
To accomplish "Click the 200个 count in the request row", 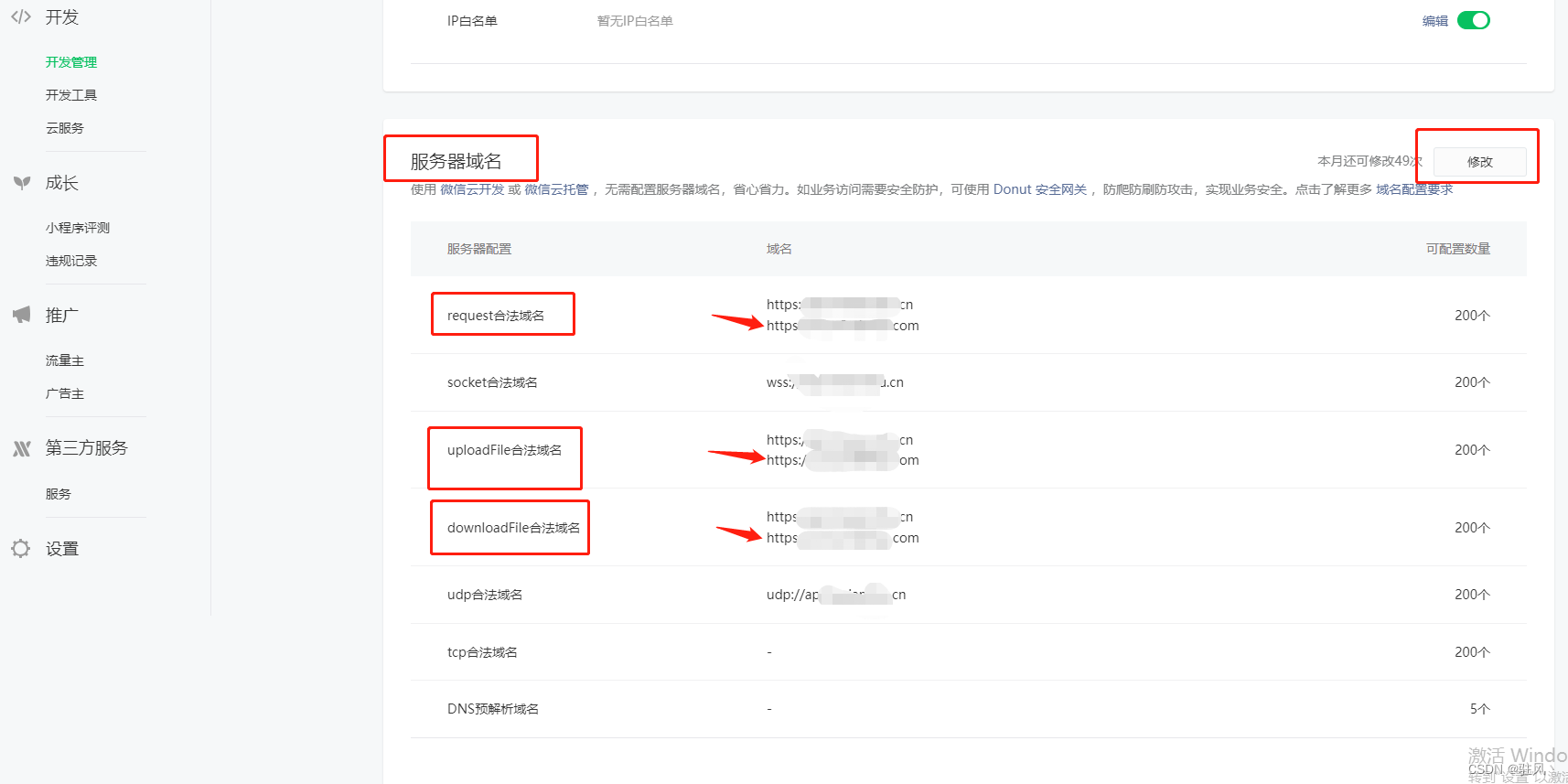I will pos(1472,316).
